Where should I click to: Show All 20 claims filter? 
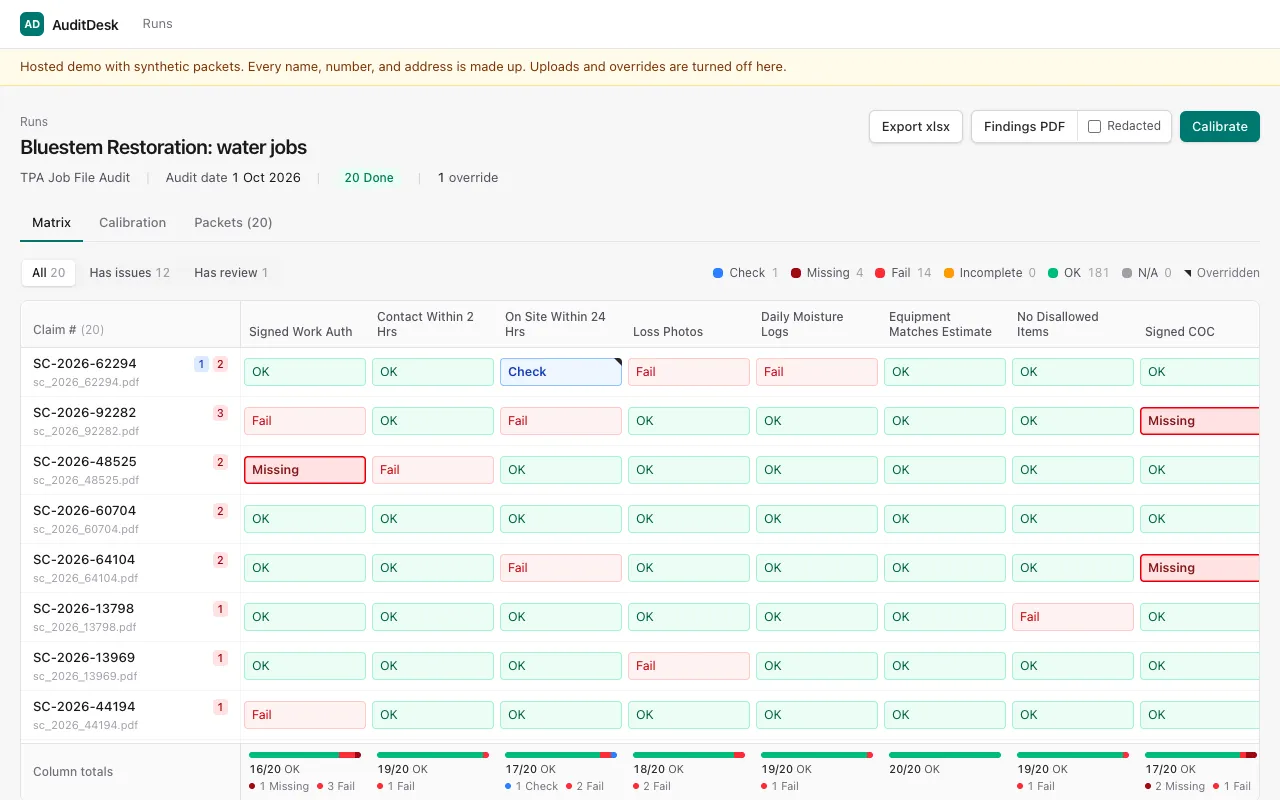[x=48, y=273]
